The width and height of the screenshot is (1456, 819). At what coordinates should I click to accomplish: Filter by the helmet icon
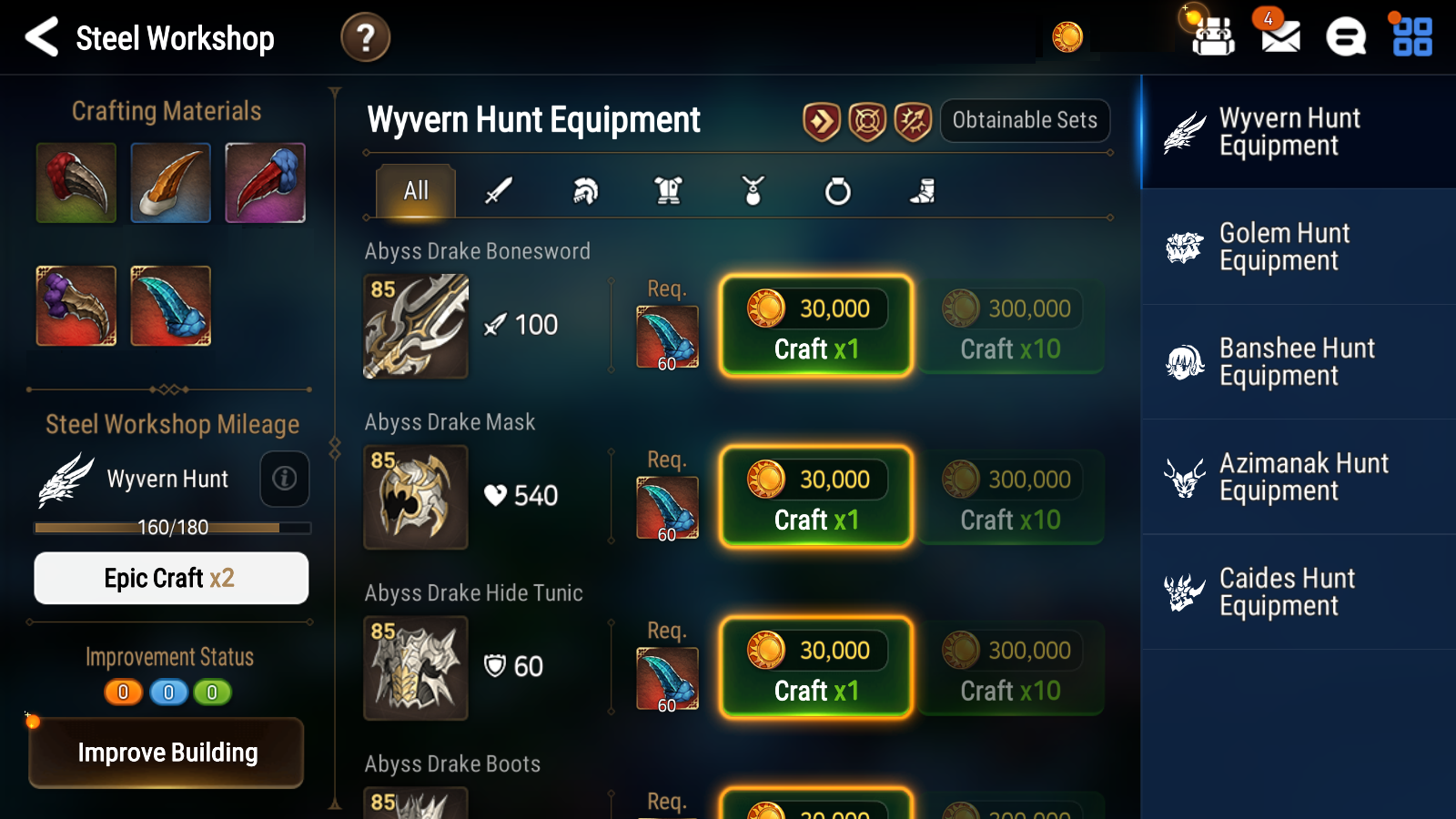click(x=585, y=191)
